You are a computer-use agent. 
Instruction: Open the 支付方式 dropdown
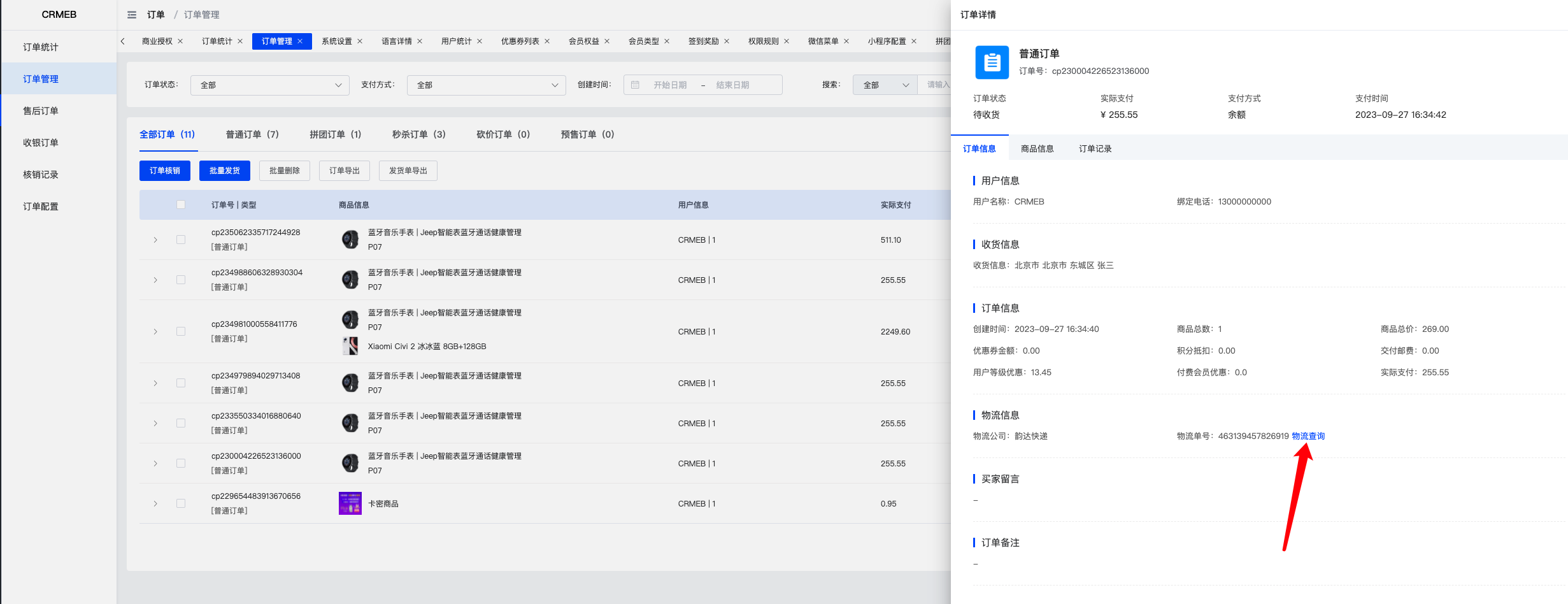tap(487, 85)
